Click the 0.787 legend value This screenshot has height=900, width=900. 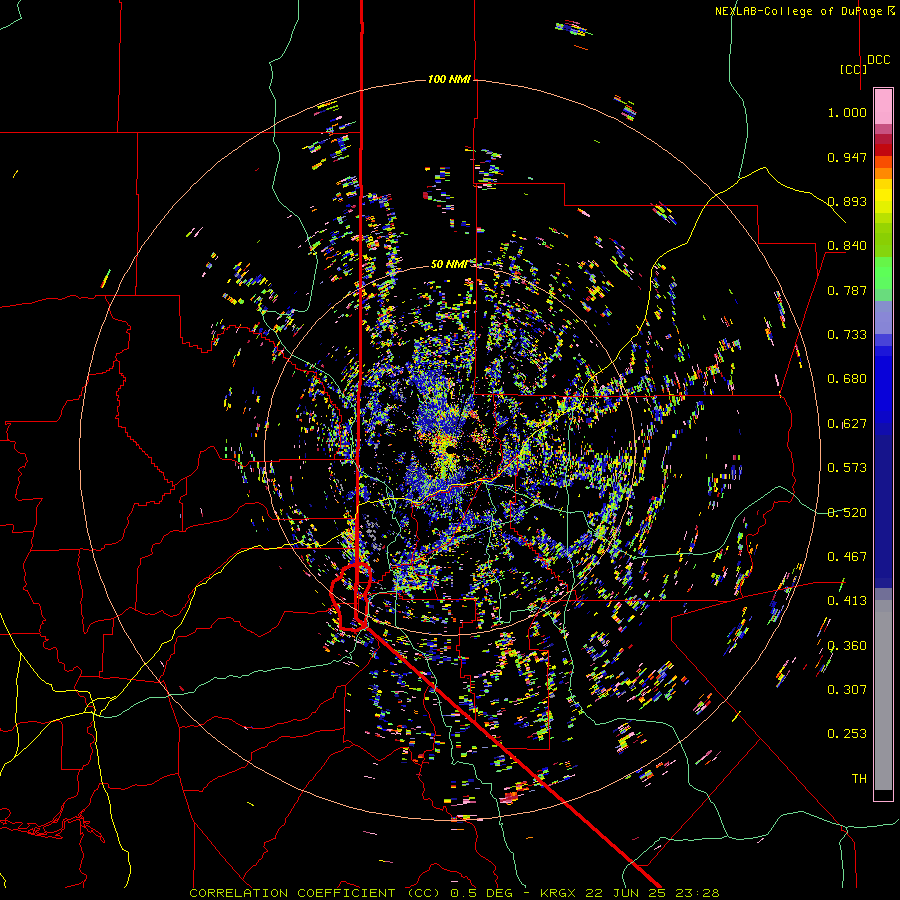point(847,290)
